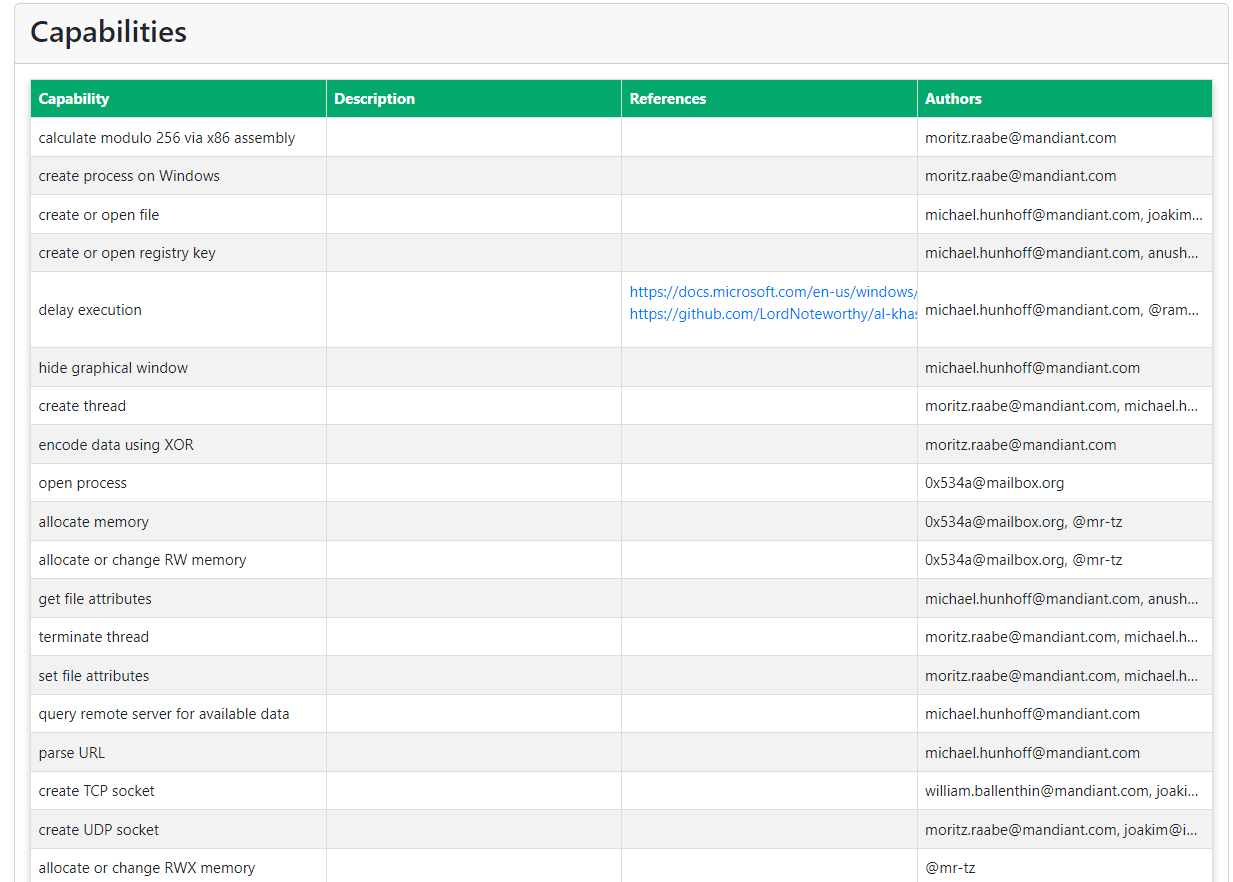1233x882 pixels.
Task: Click the 'terminate thread' capability
Action: pyautogui.click(x=94, y=637)
